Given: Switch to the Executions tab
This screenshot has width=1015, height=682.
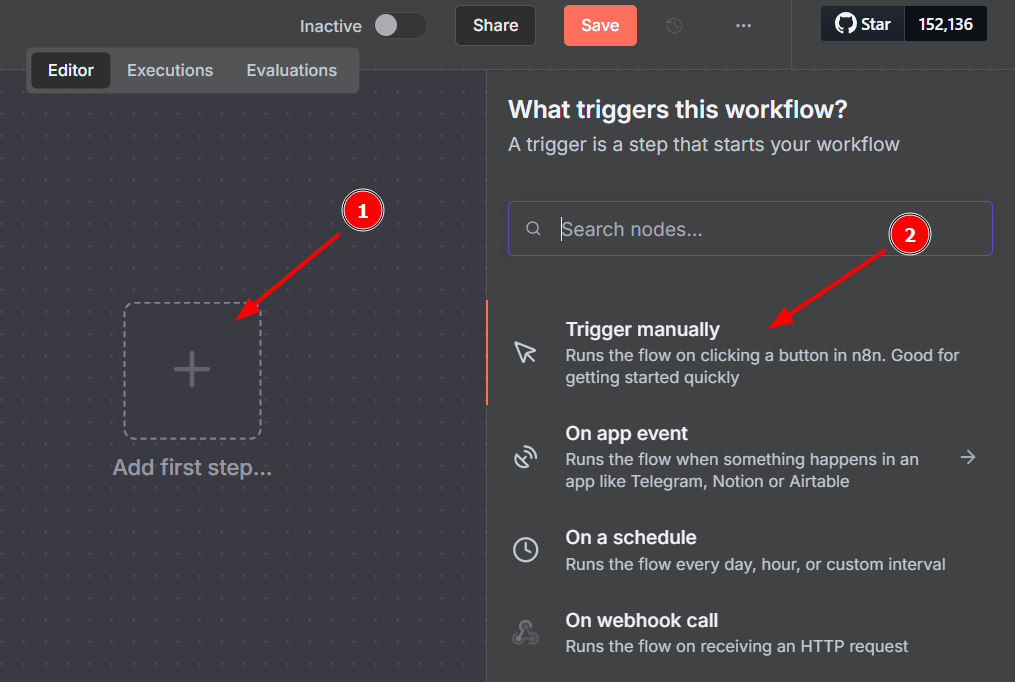Looking at the screenshot, I should (x=170, y=70).
